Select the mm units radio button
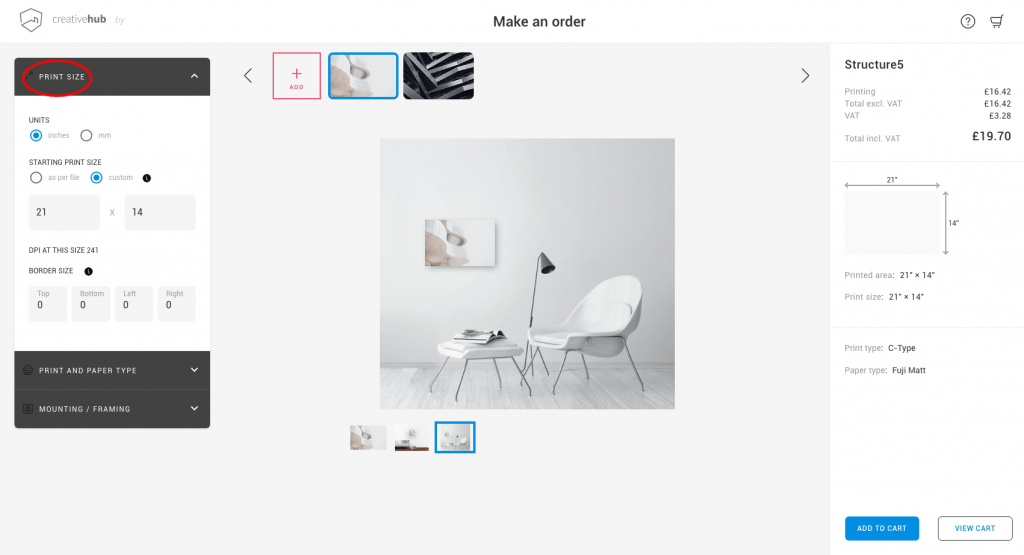The image size is (1024, 555). (x=86, y=135)
